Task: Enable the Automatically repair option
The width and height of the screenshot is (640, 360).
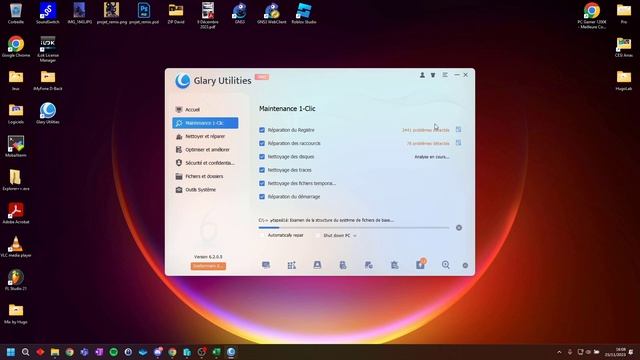Action: [262, 236]
